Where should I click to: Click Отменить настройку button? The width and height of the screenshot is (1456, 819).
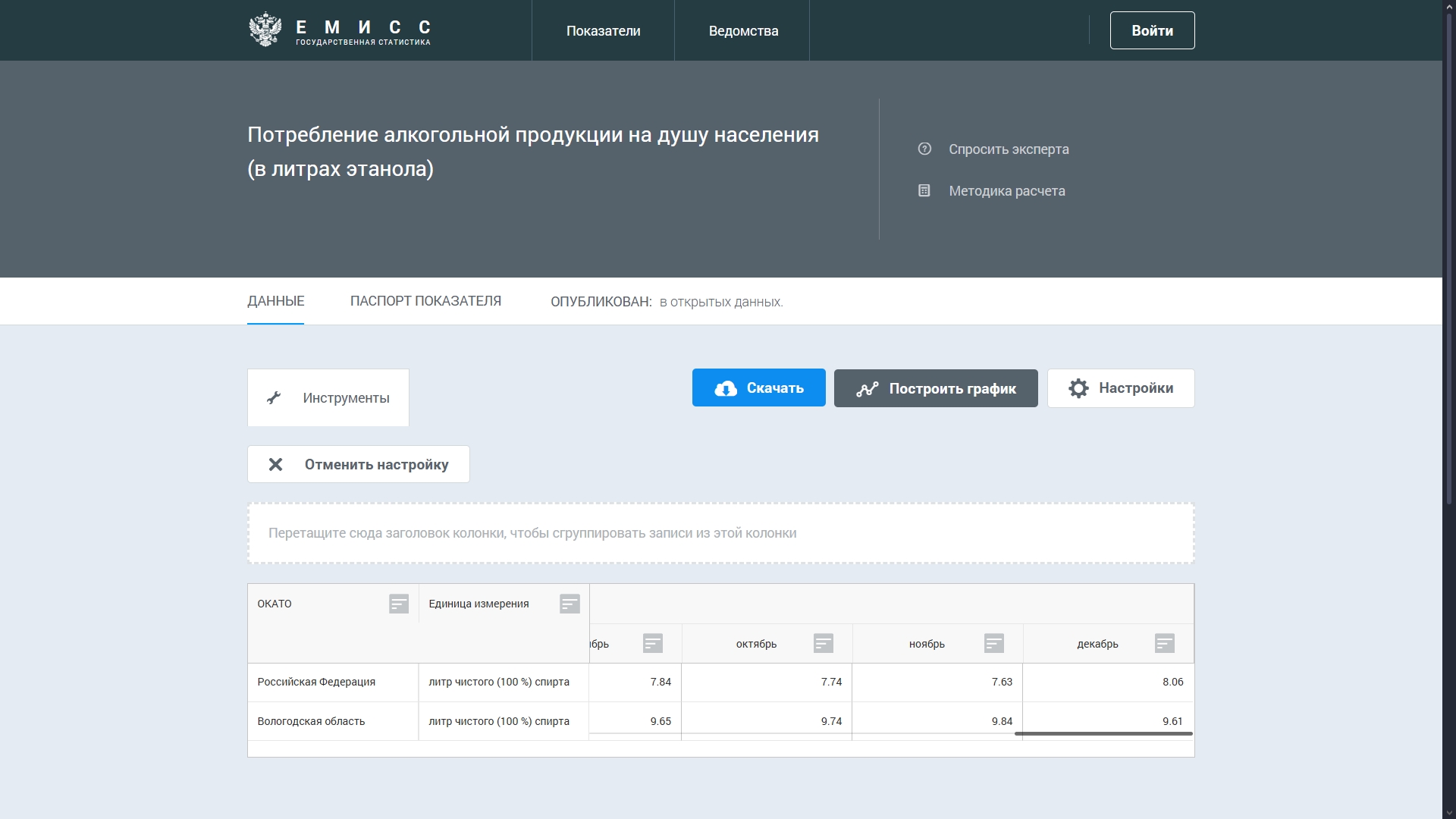[x=359, y=464]
